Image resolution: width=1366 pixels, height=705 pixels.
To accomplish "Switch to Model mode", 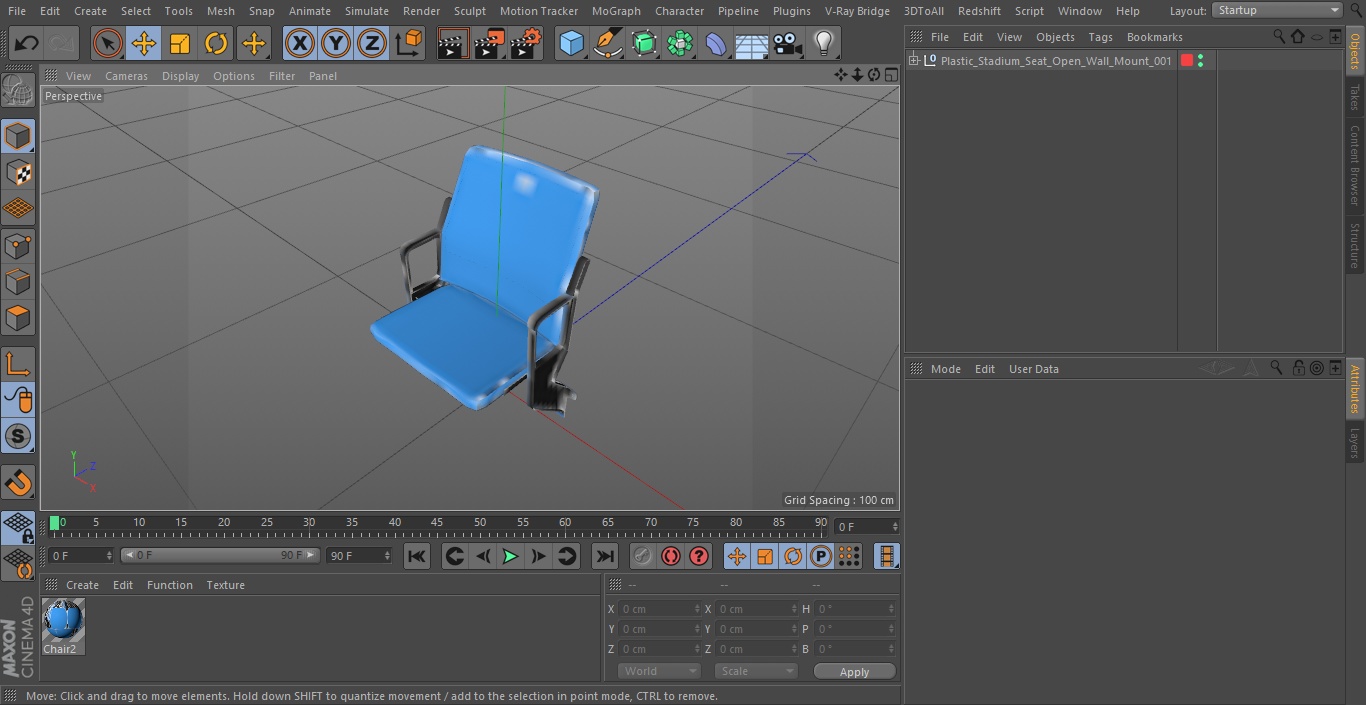I will pos(18,136).
